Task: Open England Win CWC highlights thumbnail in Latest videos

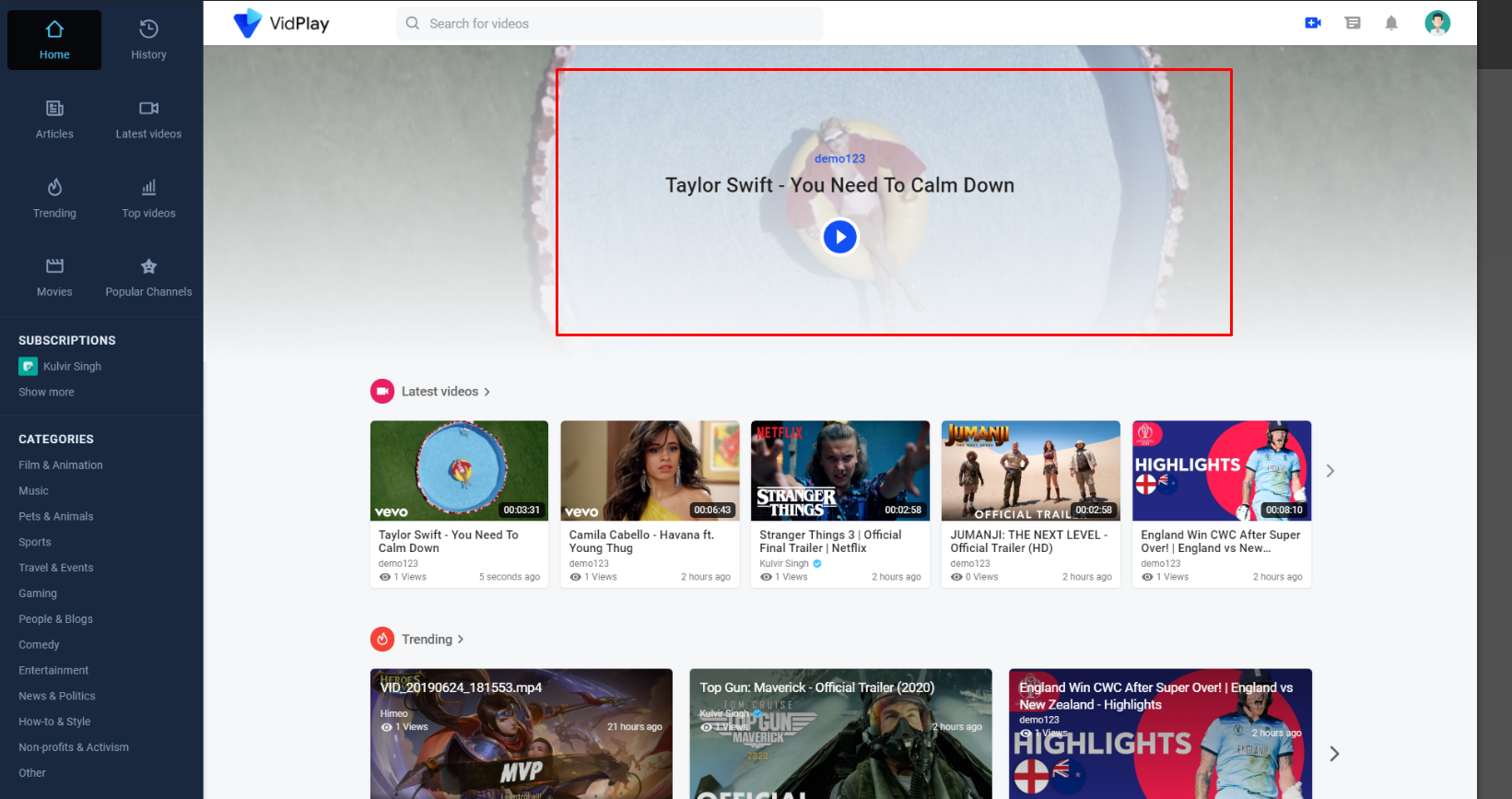Action: (1222, 471)
